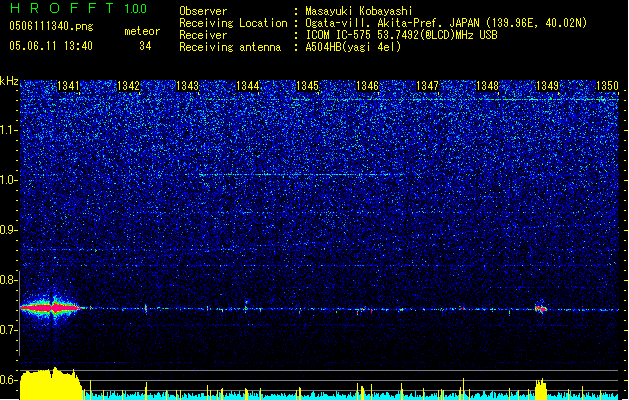Click time marker 1346
629x400 pixels.
pyautogui.click(x=367, y=86)
